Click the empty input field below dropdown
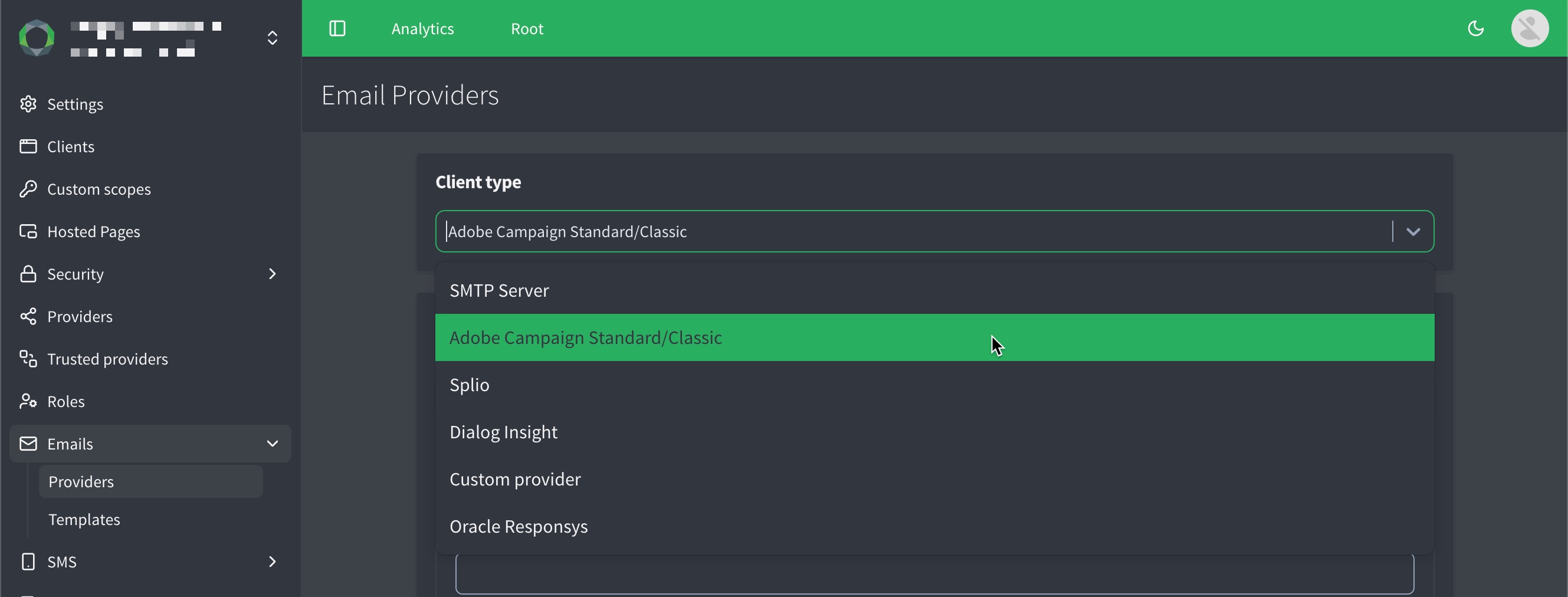 tap(934, 573)
